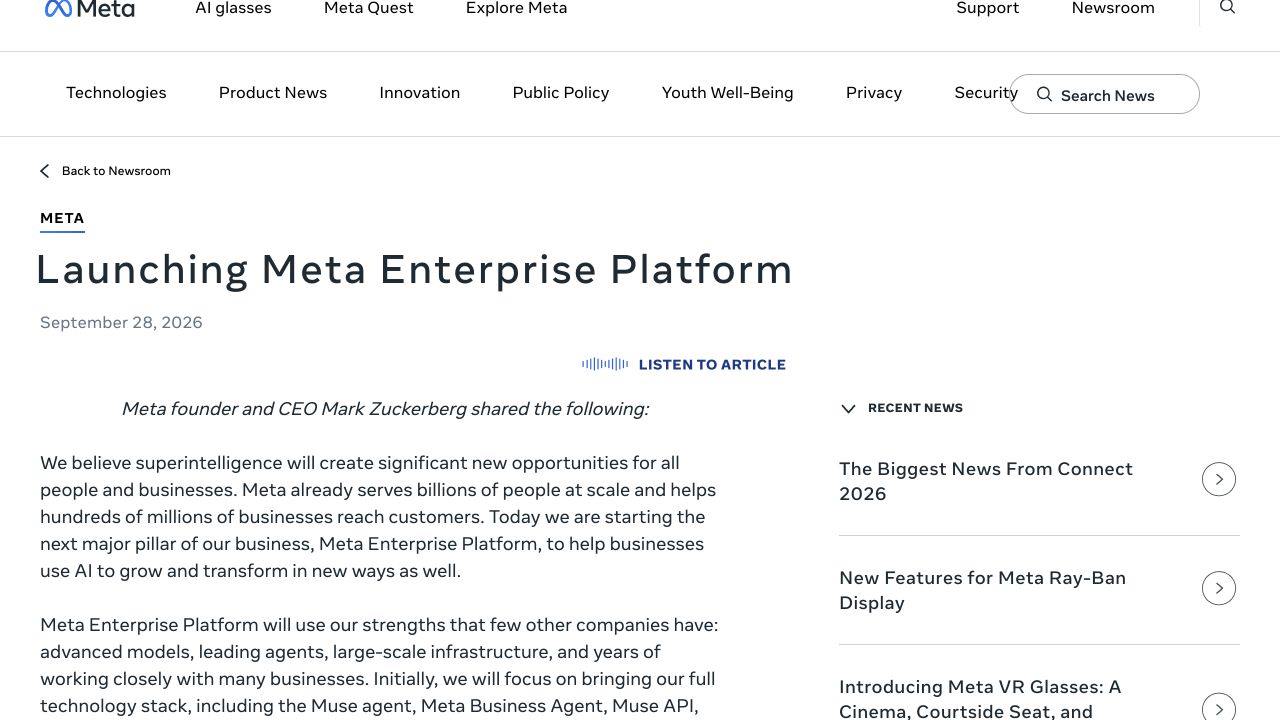Image resolution: width=1280 pixels, height=720 pixels.
Task: Open arrow circle for New Features for Meta Ray-Ban Display
Action: click(1218, 588)
